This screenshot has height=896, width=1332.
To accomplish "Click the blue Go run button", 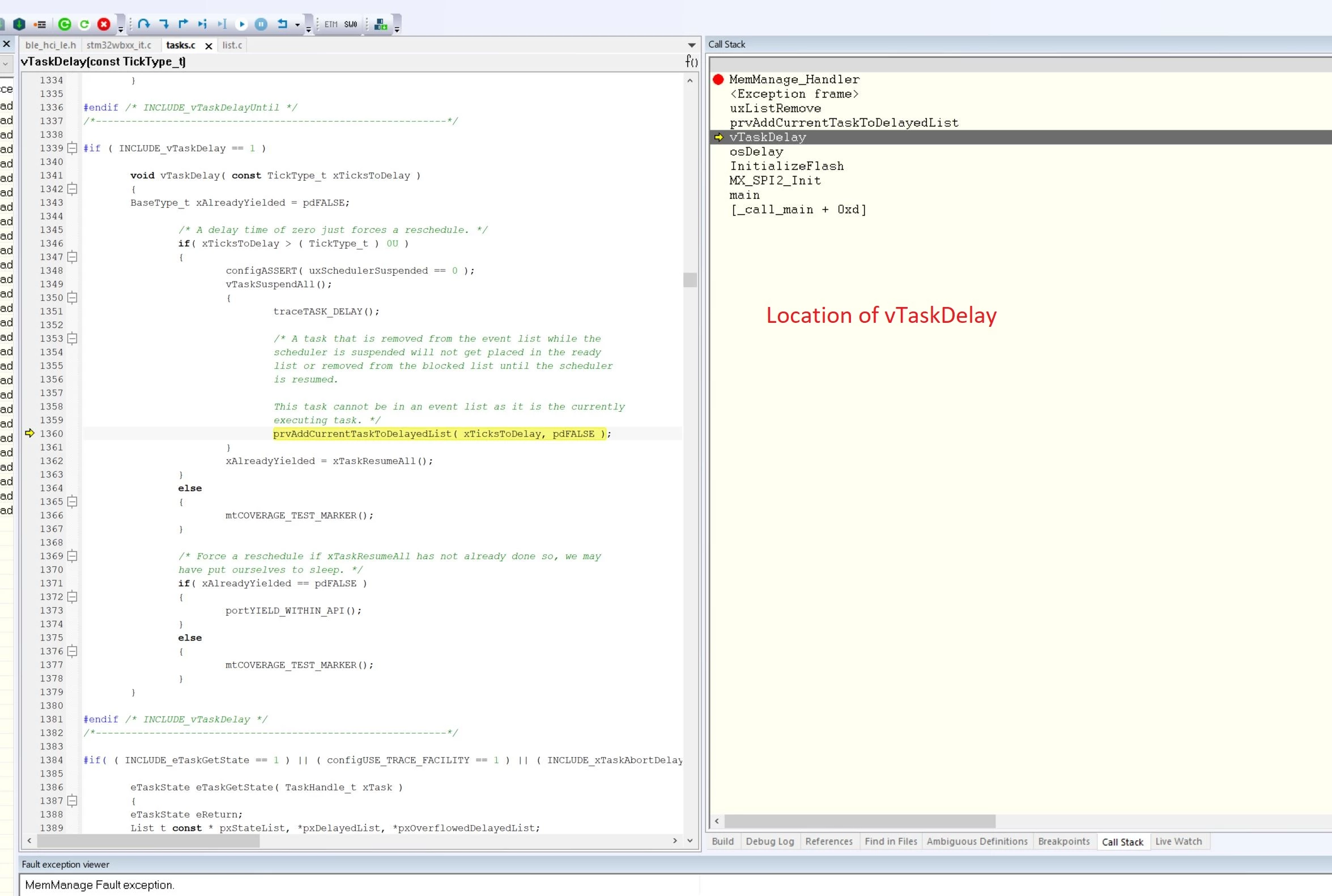I will [x=242, y=24].
